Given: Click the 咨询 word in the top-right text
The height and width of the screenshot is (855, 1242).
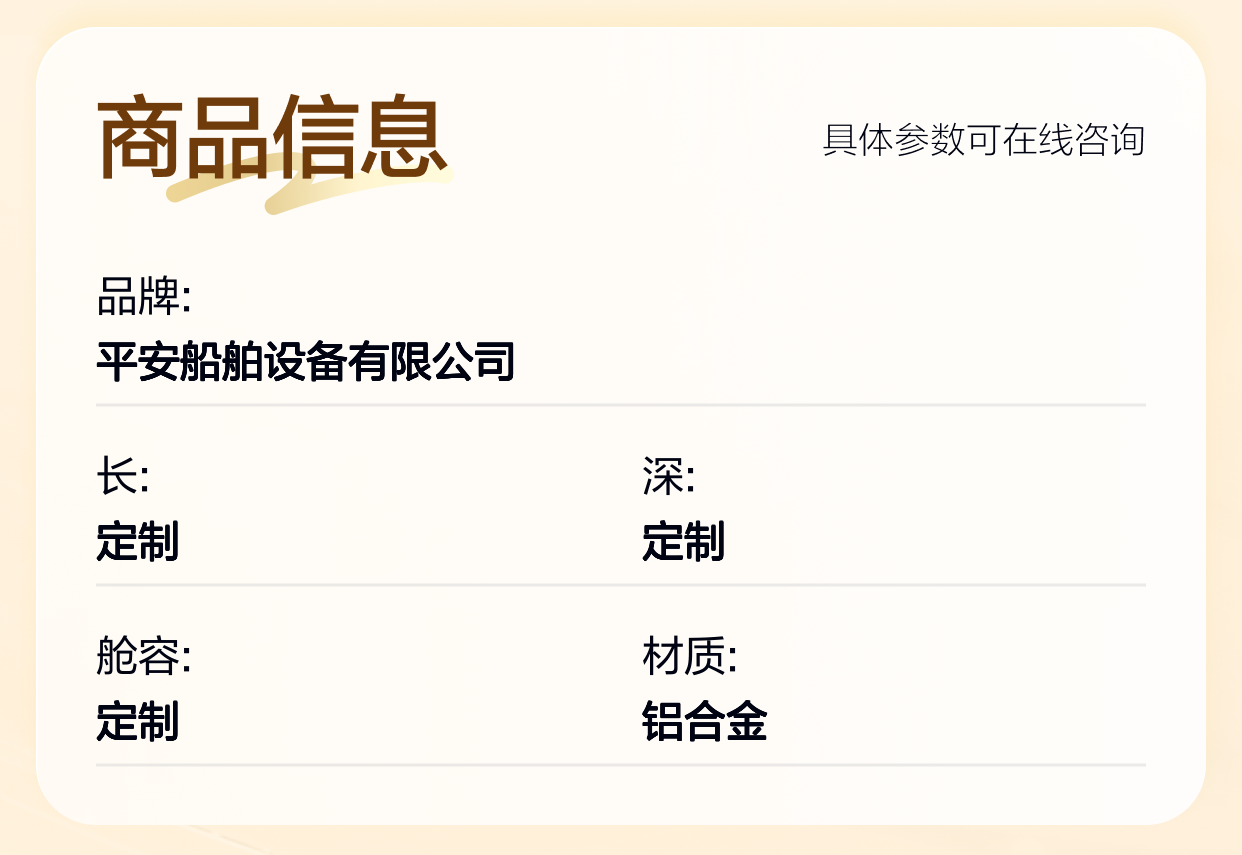Looking at the screenshot, I should click(x=1110, y=140).
